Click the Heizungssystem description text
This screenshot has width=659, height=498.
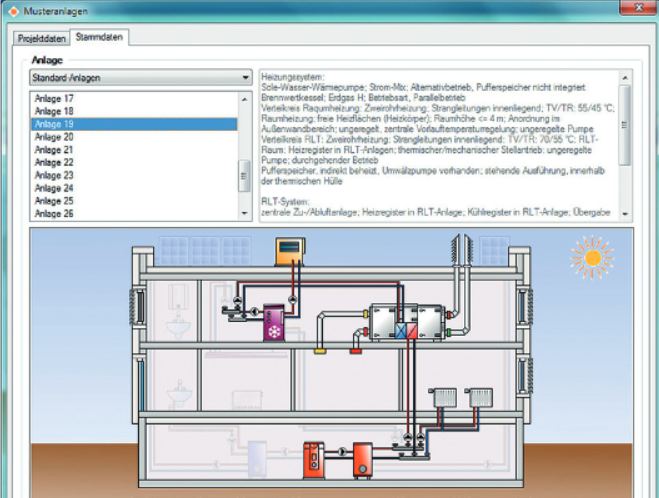point(437,129)
